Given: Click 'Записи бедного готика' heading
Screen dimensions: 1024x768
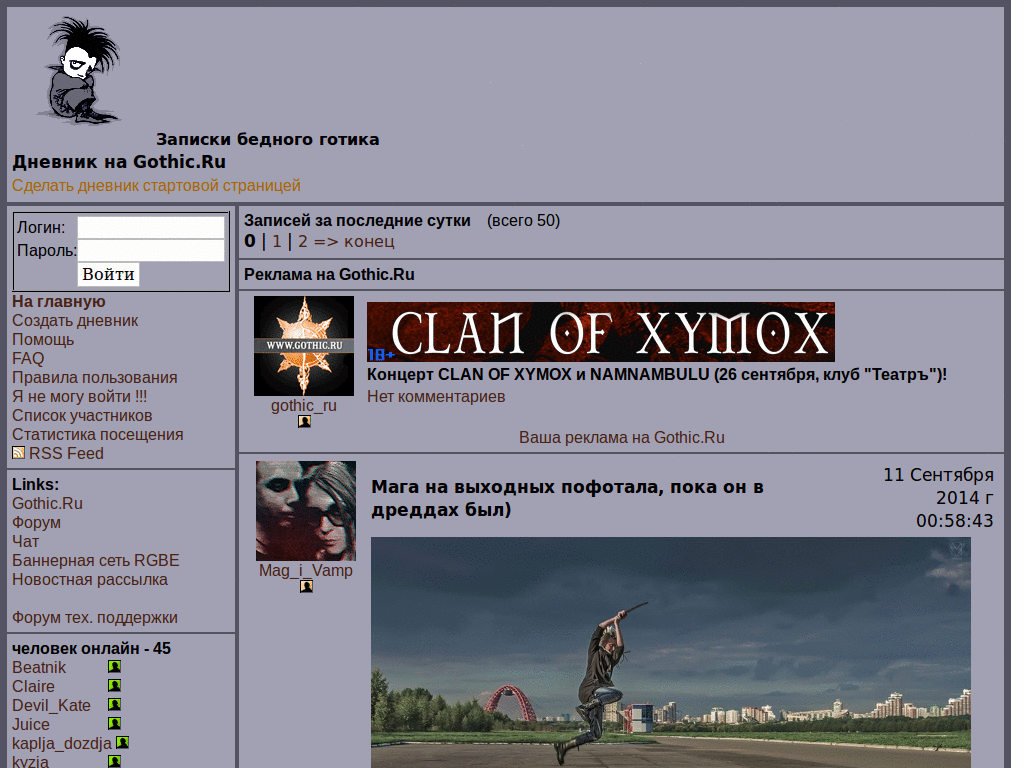Looking at the screenshot, I should [268, 139].
